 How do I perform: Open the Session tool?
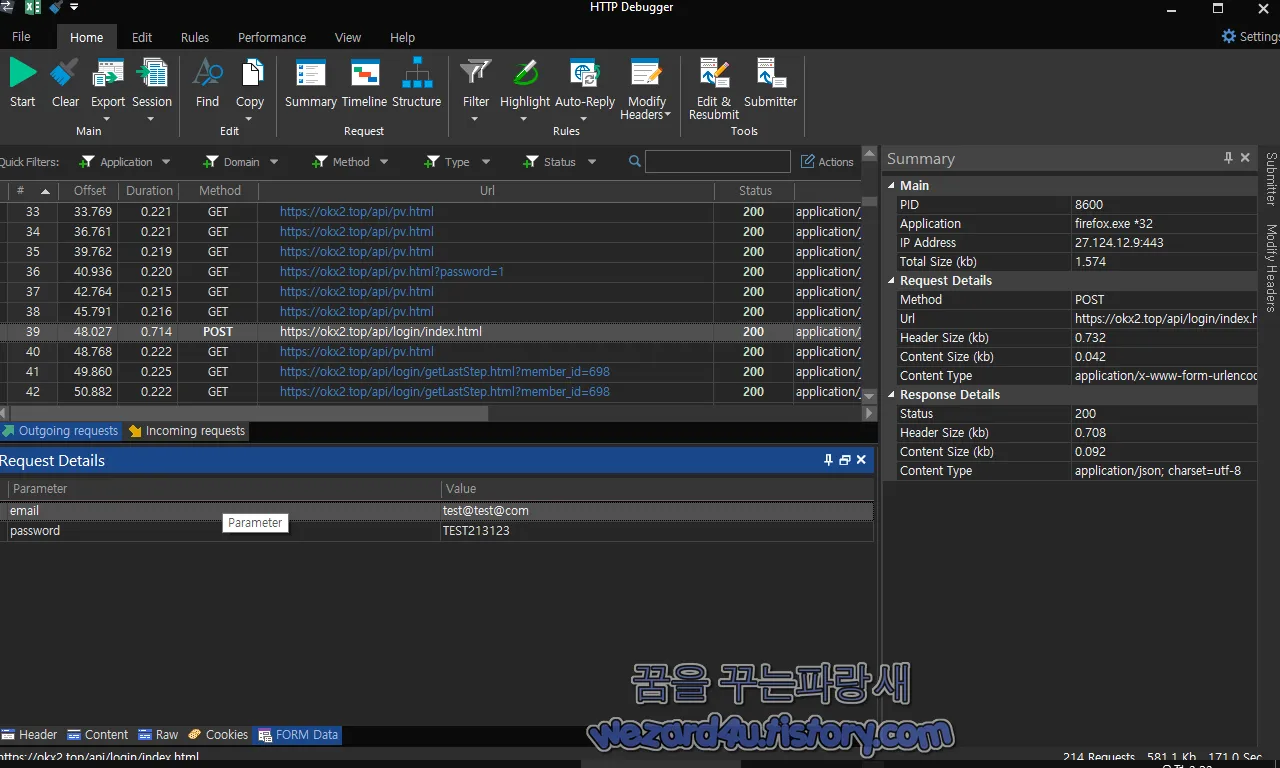click(152, 90)
